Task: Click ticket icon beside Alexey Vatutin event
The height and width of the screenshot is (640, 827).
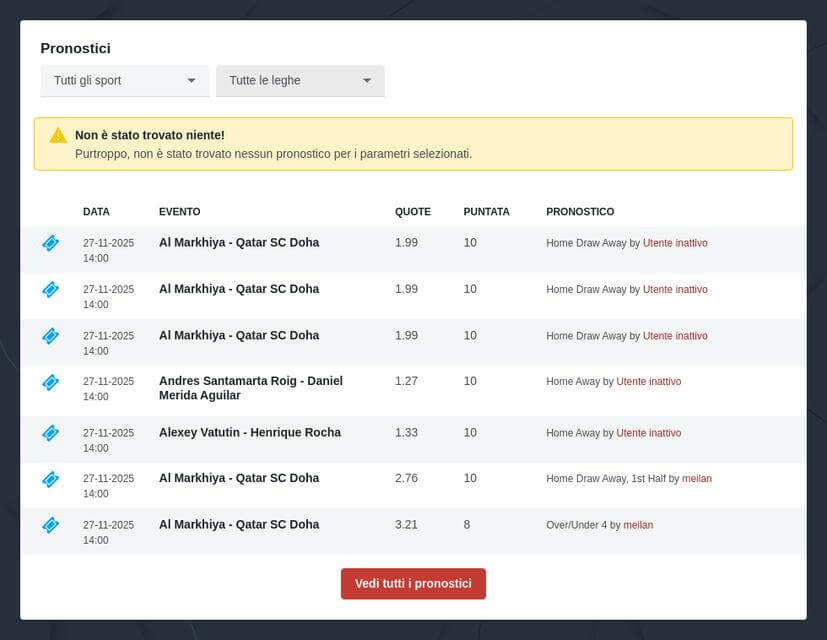Action: (x=50, y=433)
